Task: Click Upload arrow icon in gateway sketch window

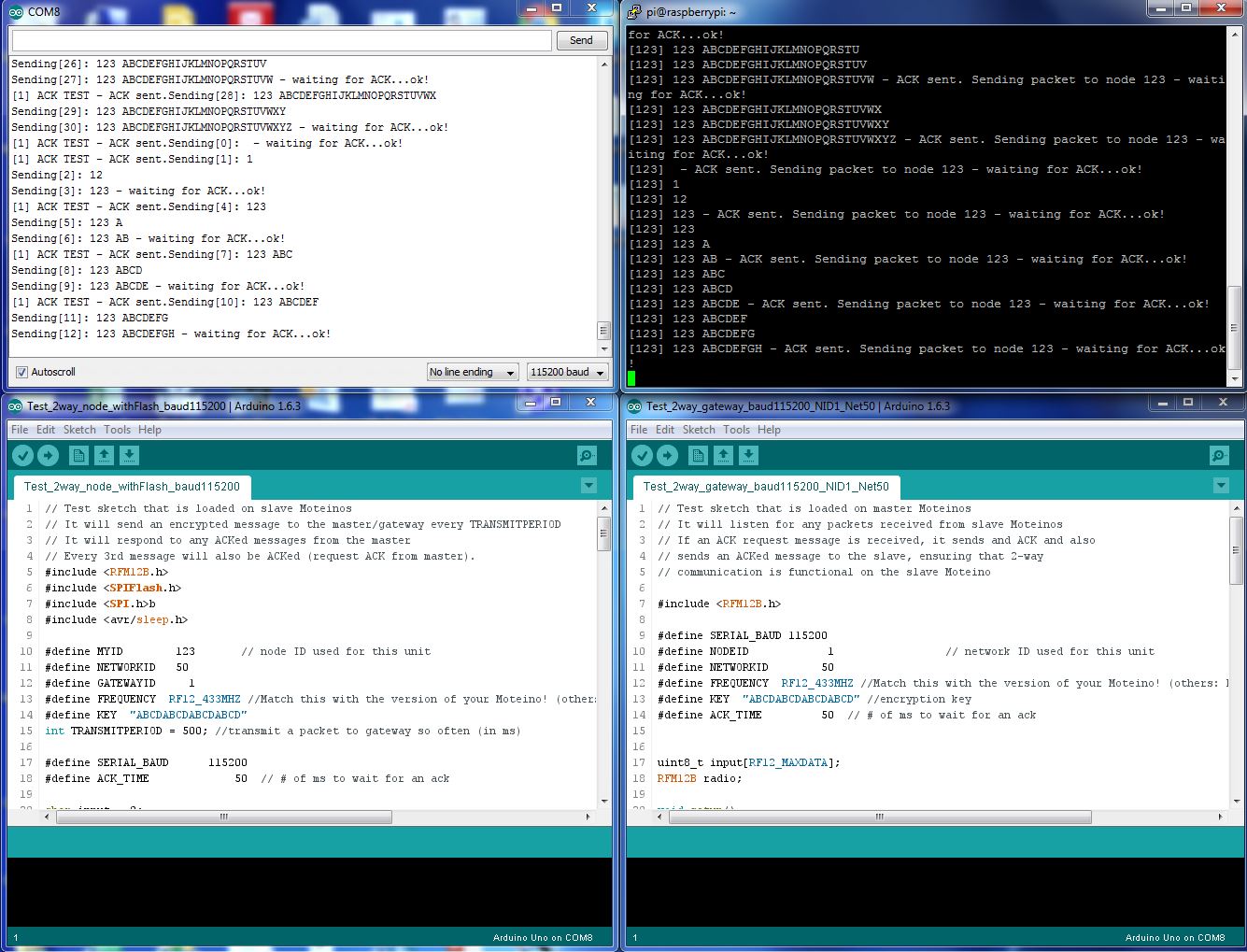Action: point(668,455)
